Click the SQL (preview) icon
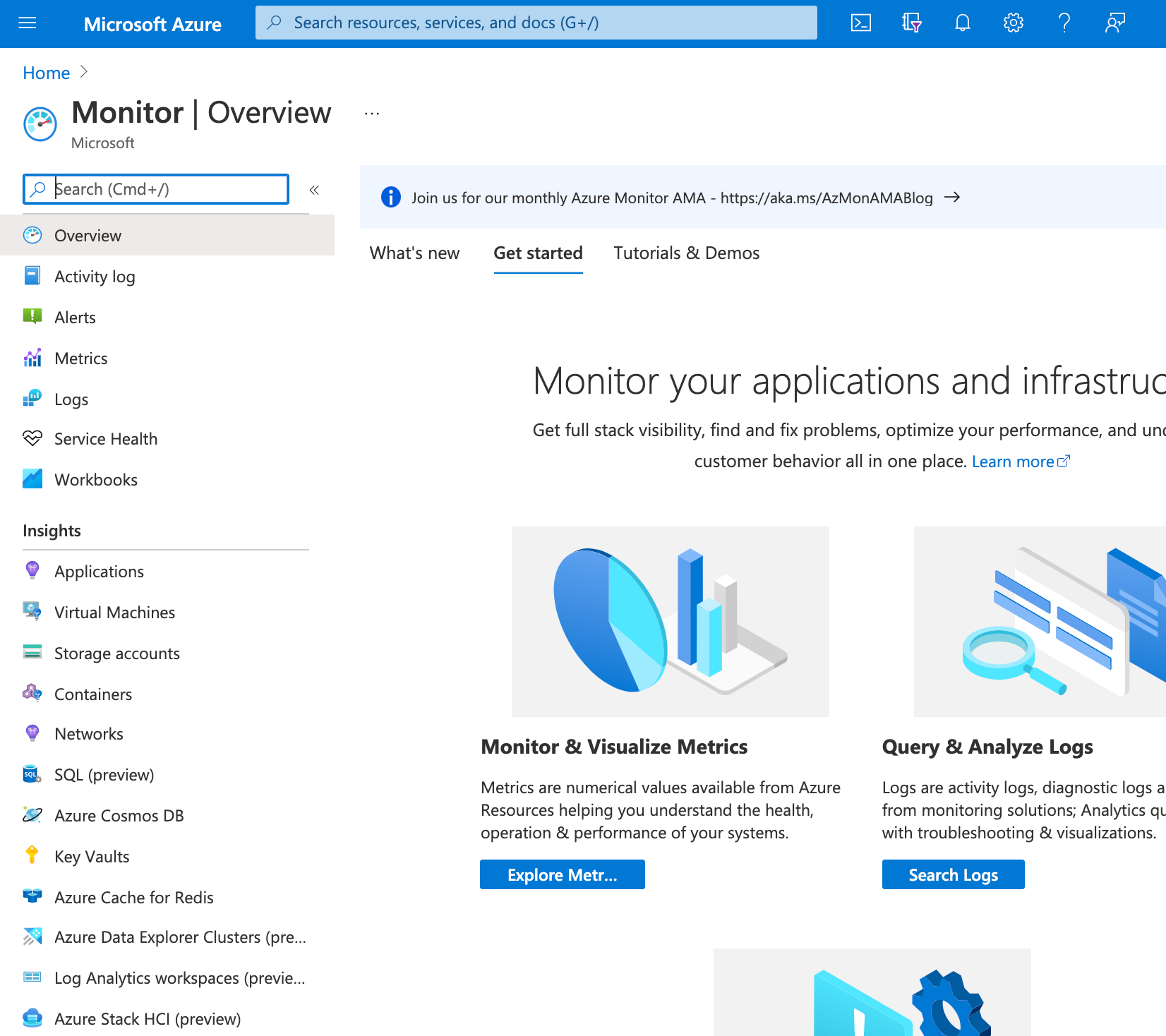 tap(32, 774)
